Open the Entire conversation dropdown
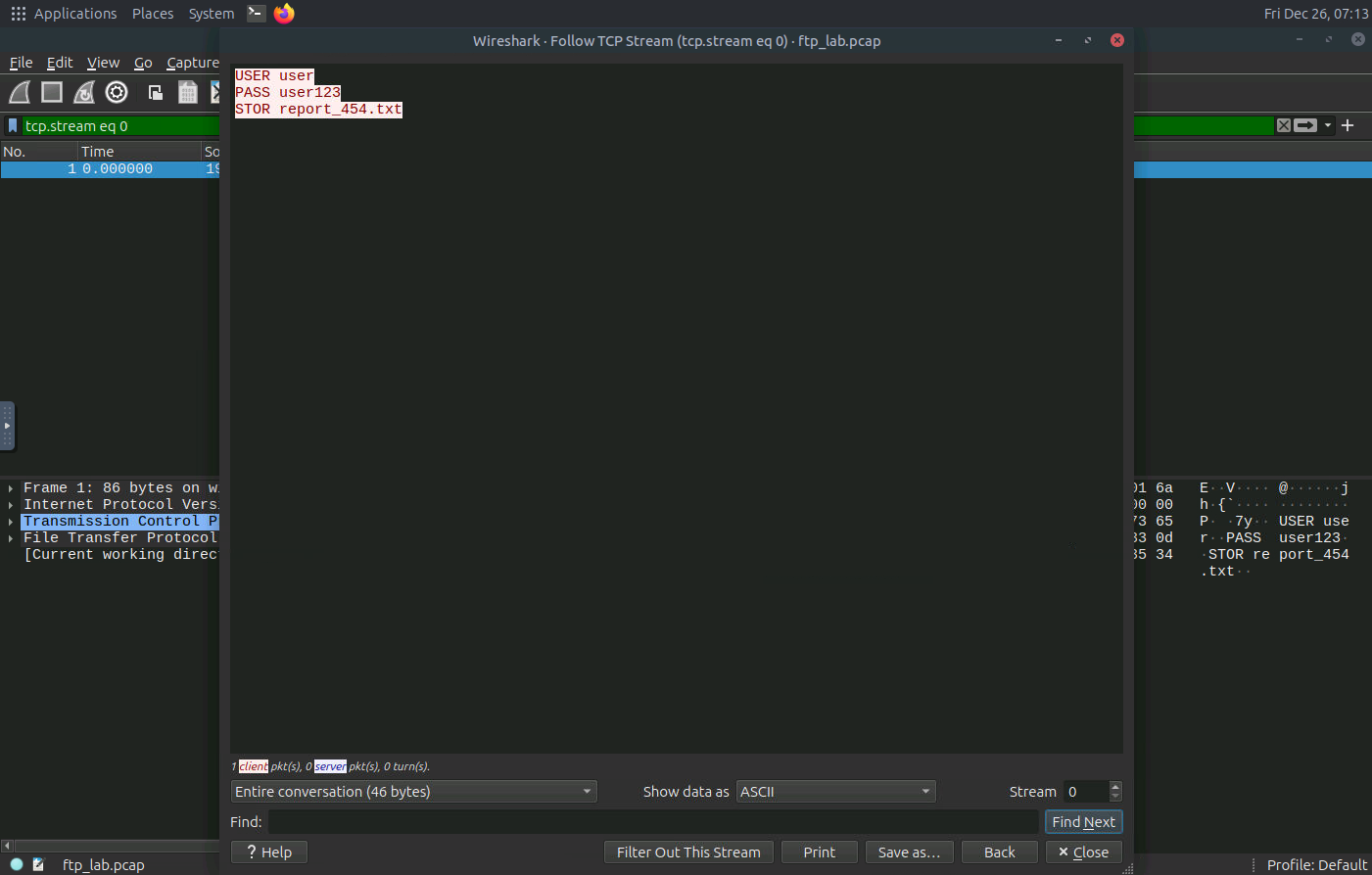 [413, 791]
